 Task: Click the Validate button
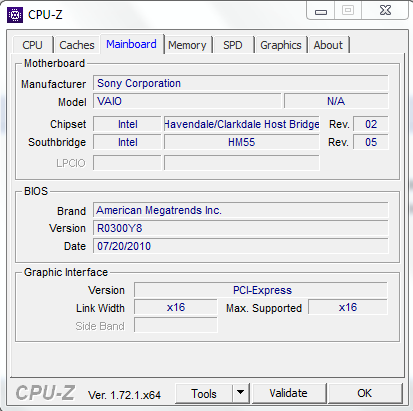288,394
